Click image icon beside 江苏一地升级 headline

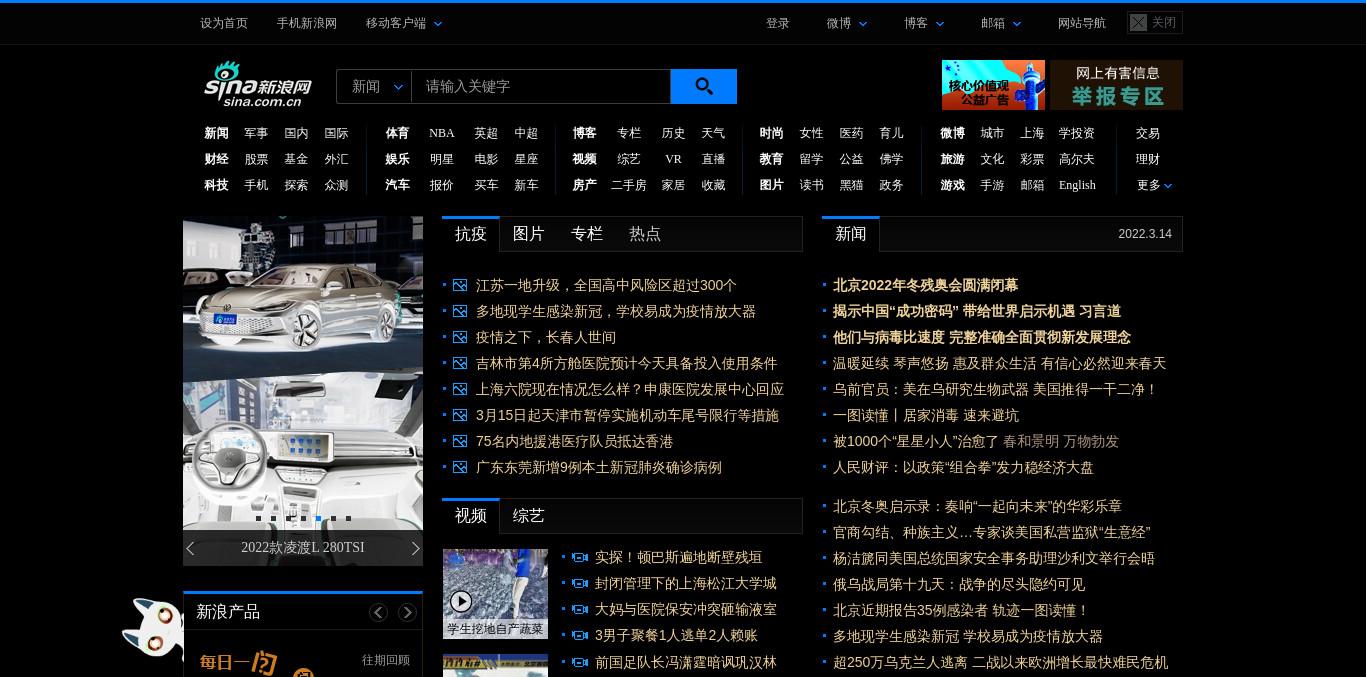tap(460, 285)
